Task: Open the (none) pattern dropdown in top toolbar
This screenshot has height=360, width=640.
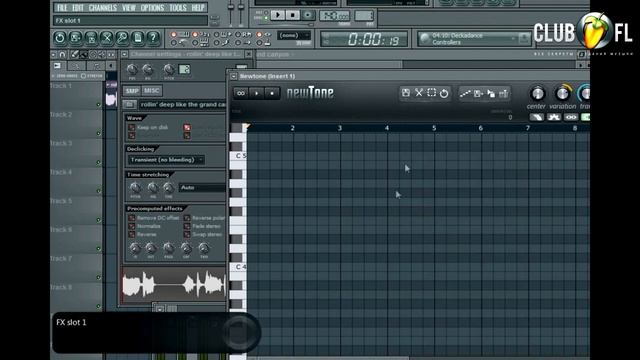Action: [x=294, y=36]
